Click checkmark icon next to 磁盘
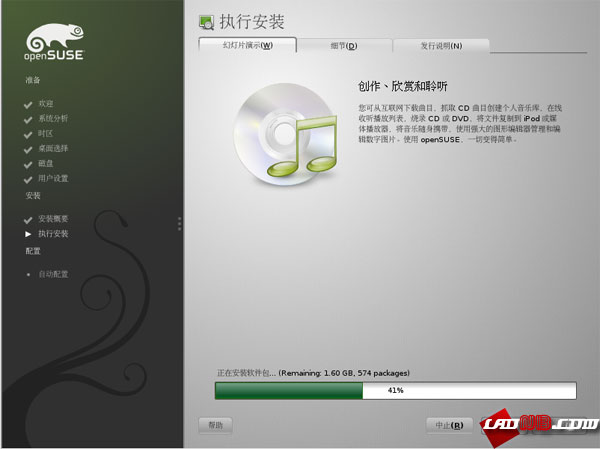 pyautogui.click(x=28, y=165)
